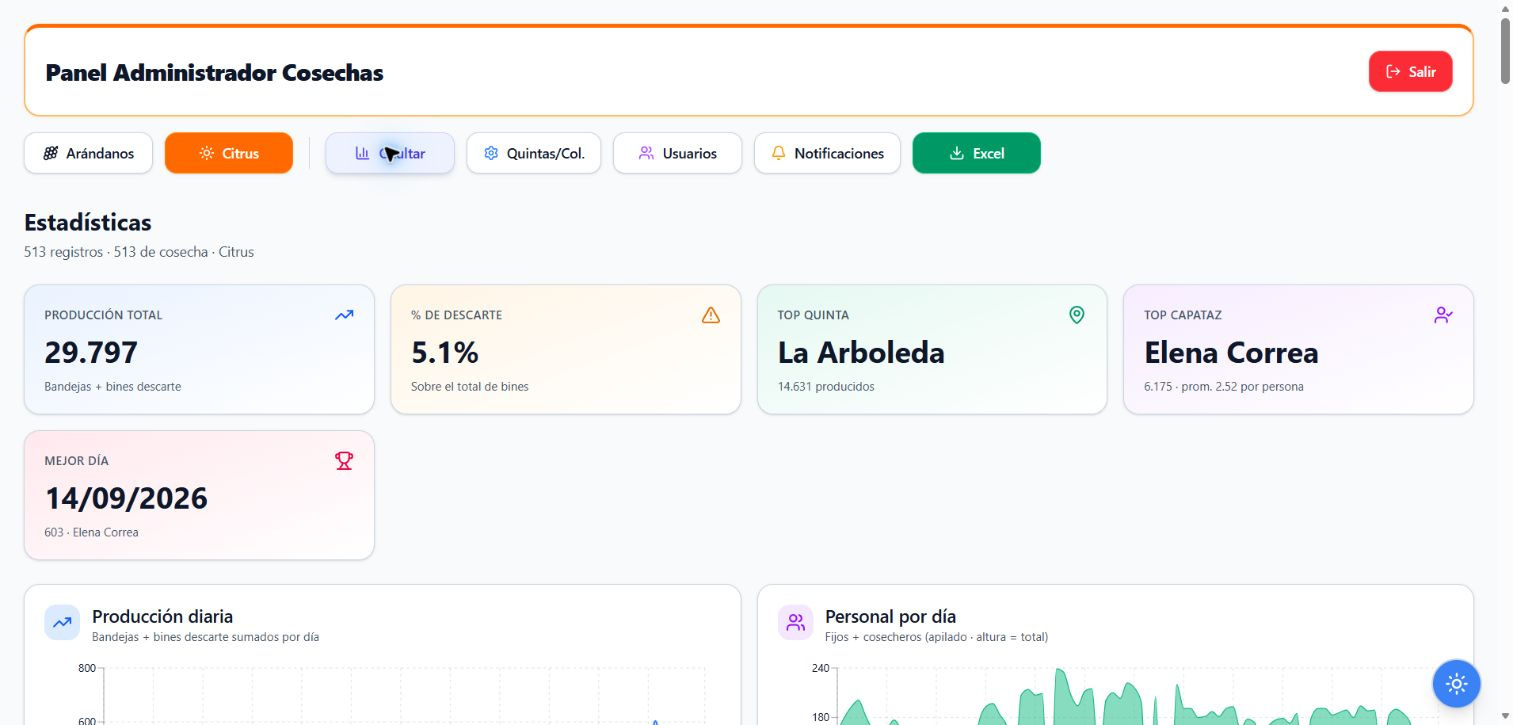The height and width of the screenshot is (725, 1513).
Task: Toggle the light/dark theme with the sun button
Action: click(x=1456, y=684)
